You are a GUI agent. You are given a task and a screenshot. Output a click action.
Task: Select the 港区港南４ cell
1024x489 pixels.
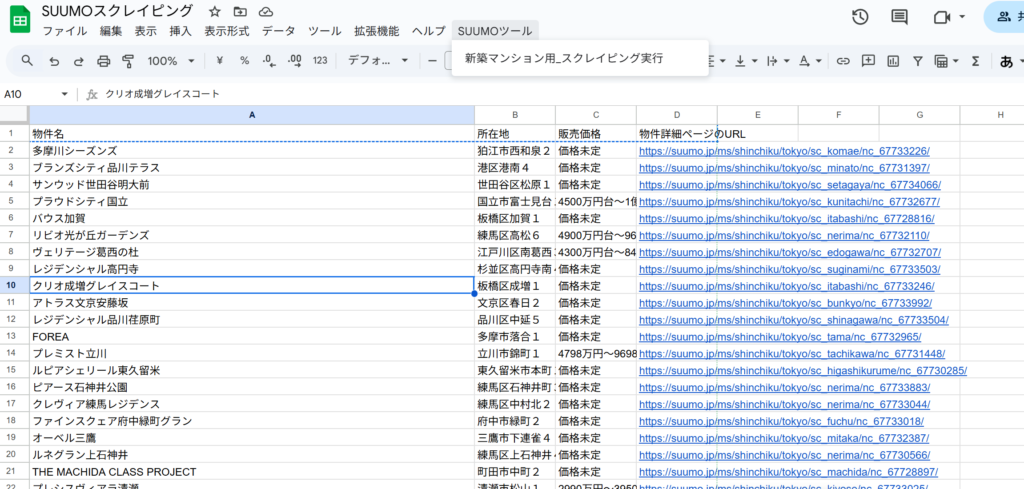coord(515,168)
